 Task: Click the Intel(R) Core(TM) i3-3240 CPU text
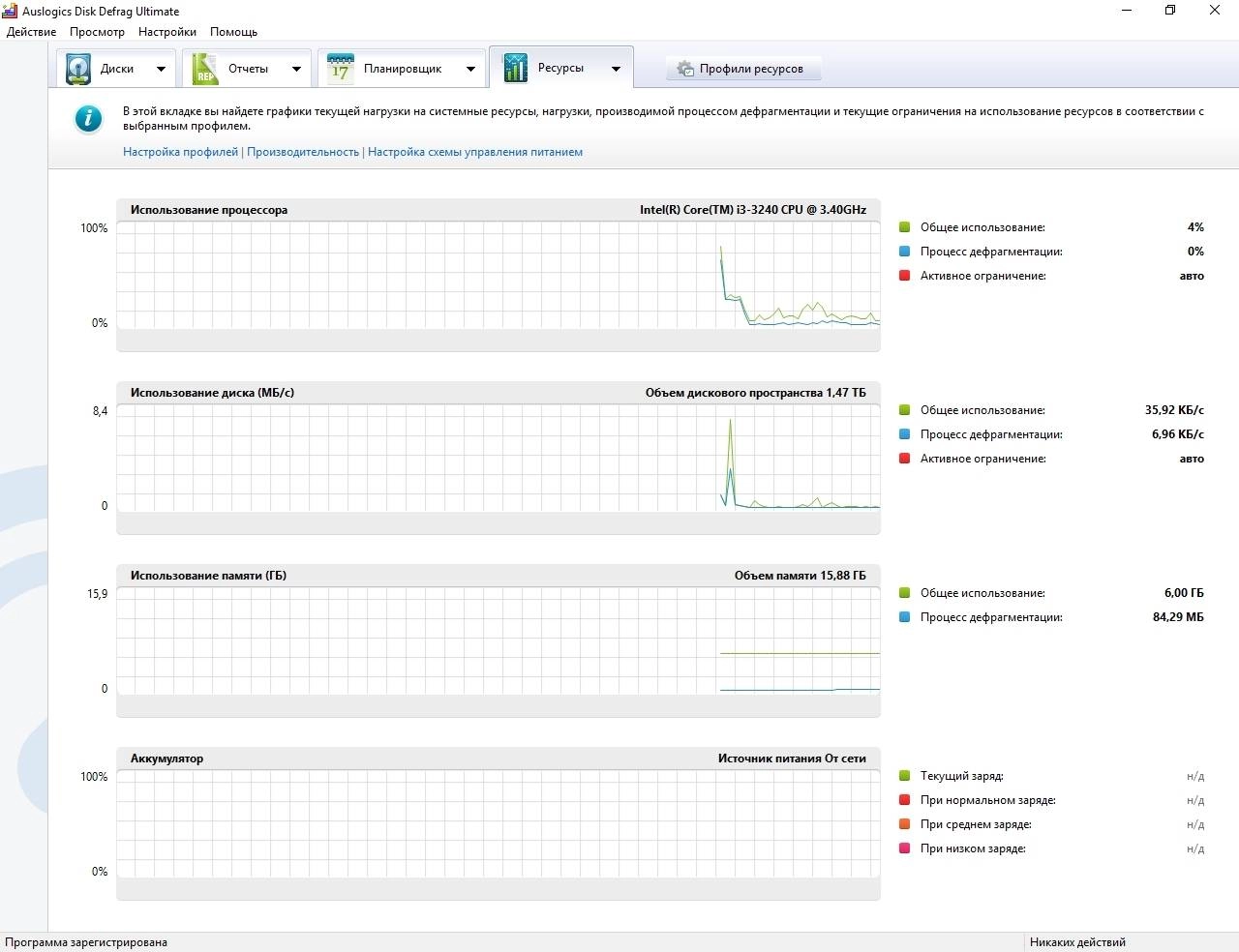pos(753,210)
